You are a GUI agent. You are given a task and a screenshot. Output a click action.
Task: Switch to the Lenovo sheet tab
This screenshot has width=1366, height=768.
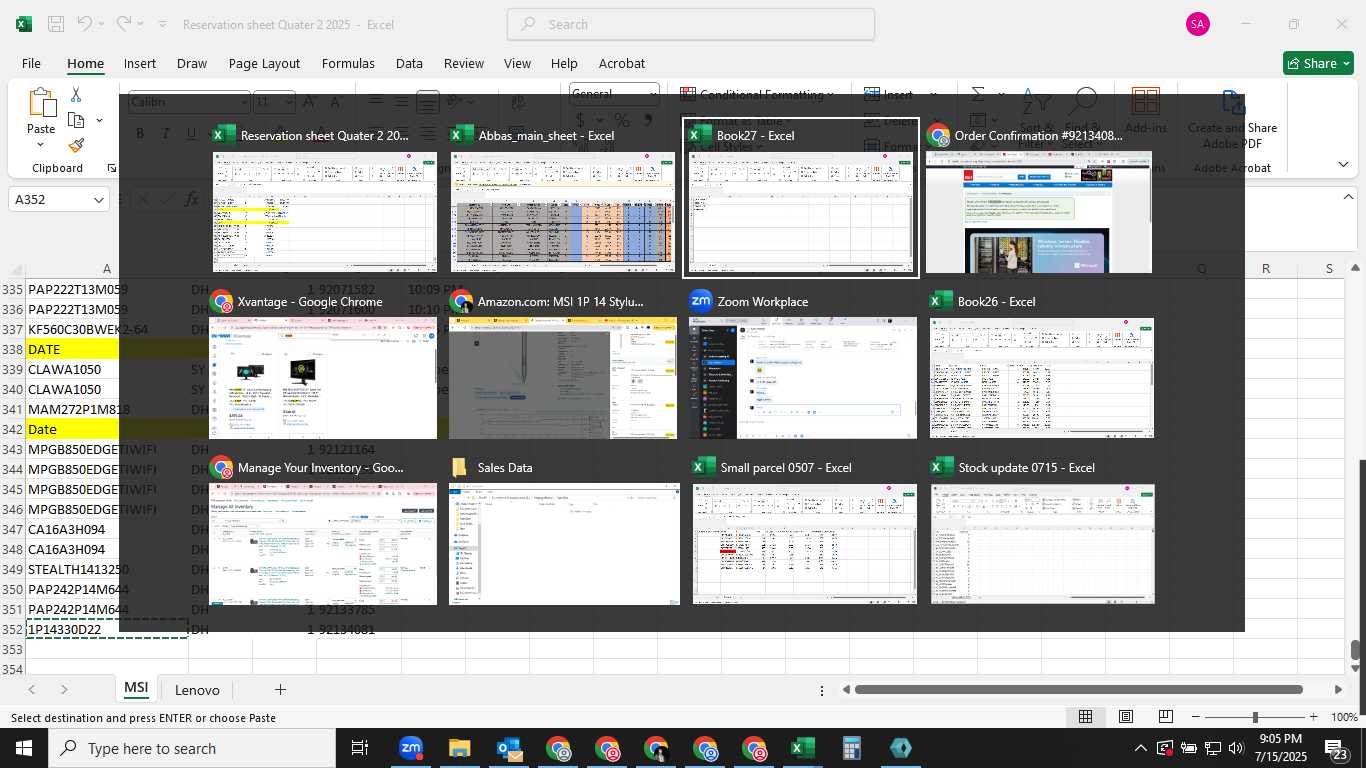[197, 689]
